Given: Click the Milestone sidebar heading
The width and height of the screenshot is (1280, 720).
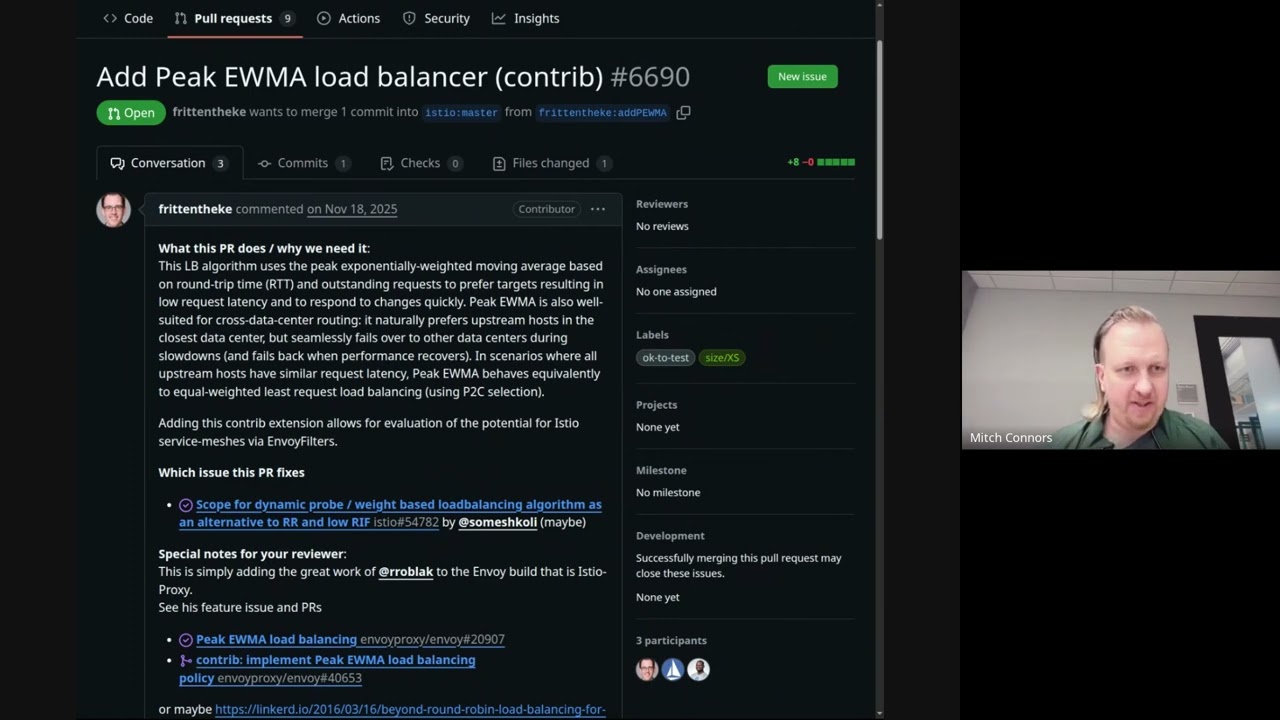Looking at the screenshot, I should (x=661, y=470).
